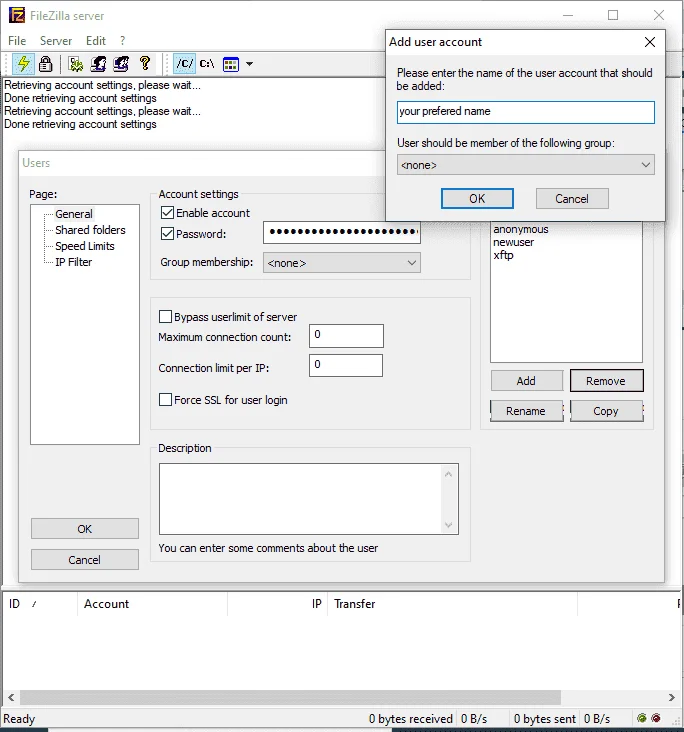Click the red status indicator in status bar
The image size is (684, 732).
click(x=656, y=718)
